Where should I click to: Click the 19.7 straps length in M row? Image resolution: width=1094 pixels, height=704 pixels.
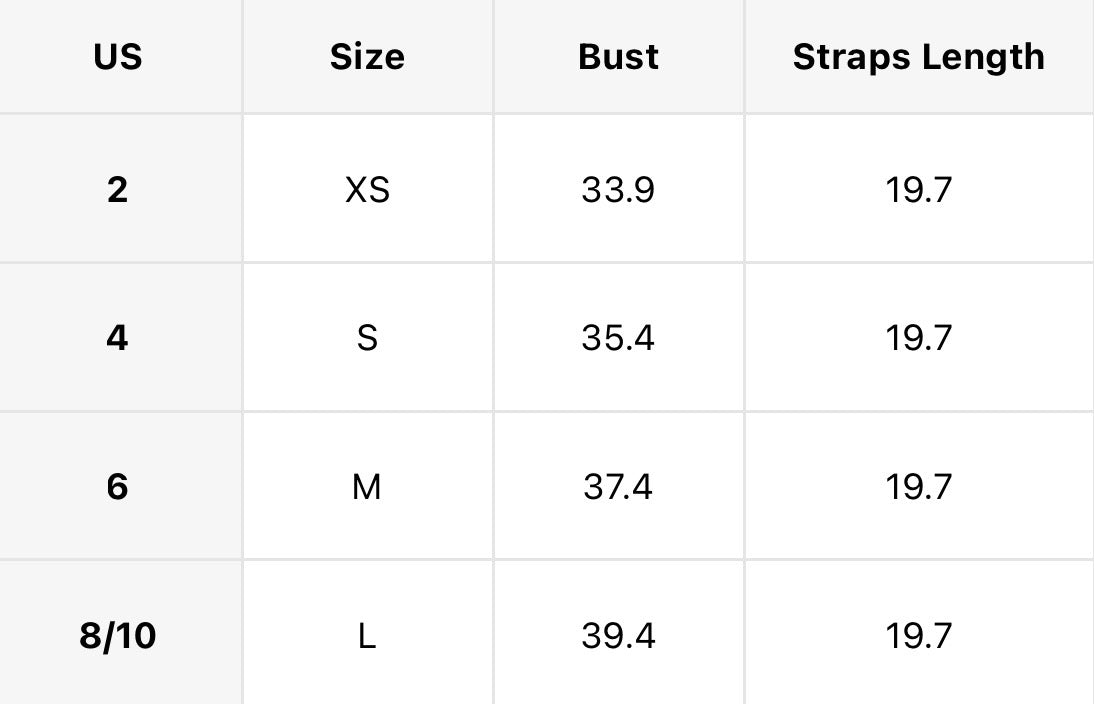click(919, 487)
